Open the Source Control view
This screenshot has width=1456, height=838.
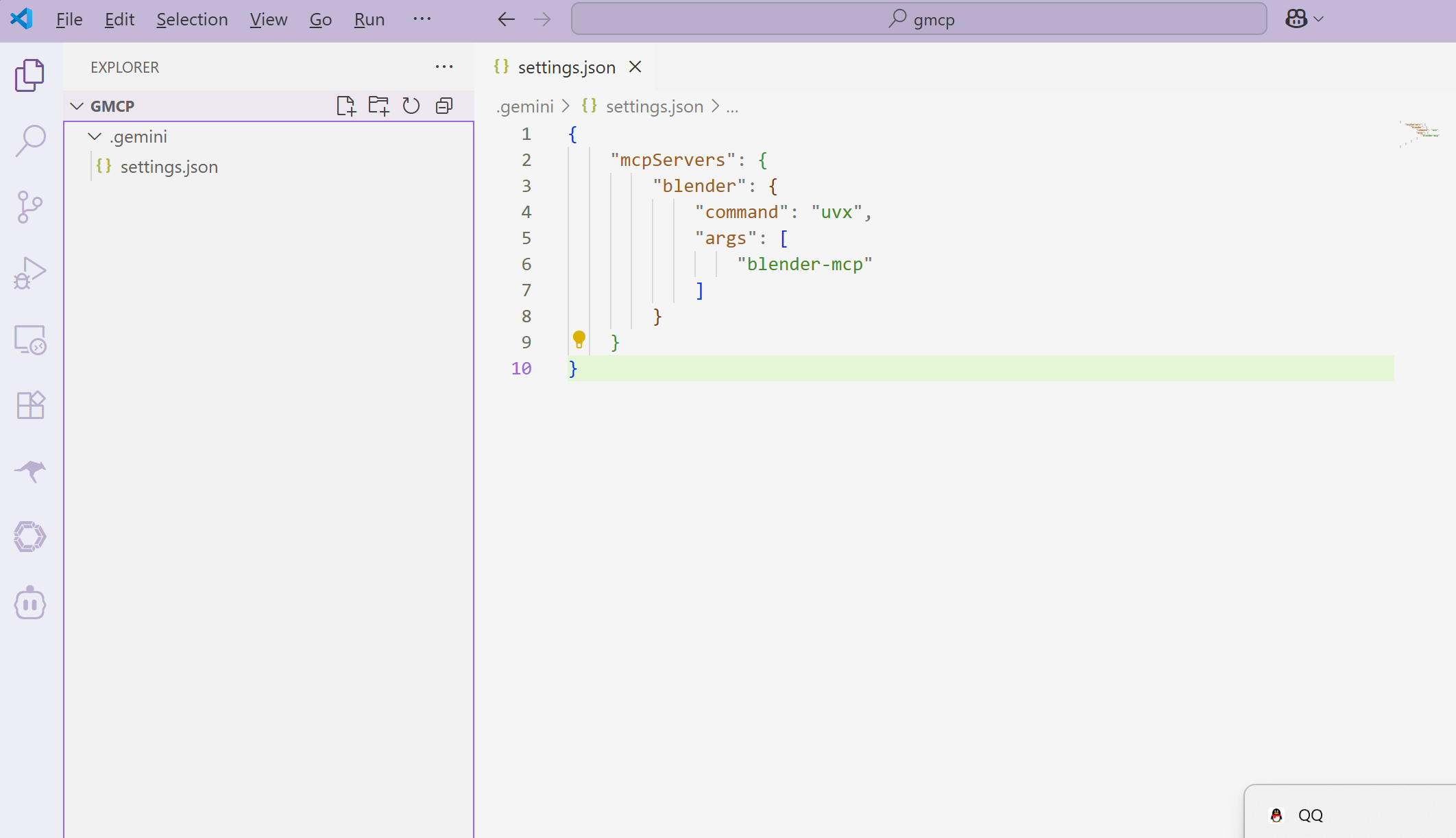pyautogui.click(x=30, y=206)
